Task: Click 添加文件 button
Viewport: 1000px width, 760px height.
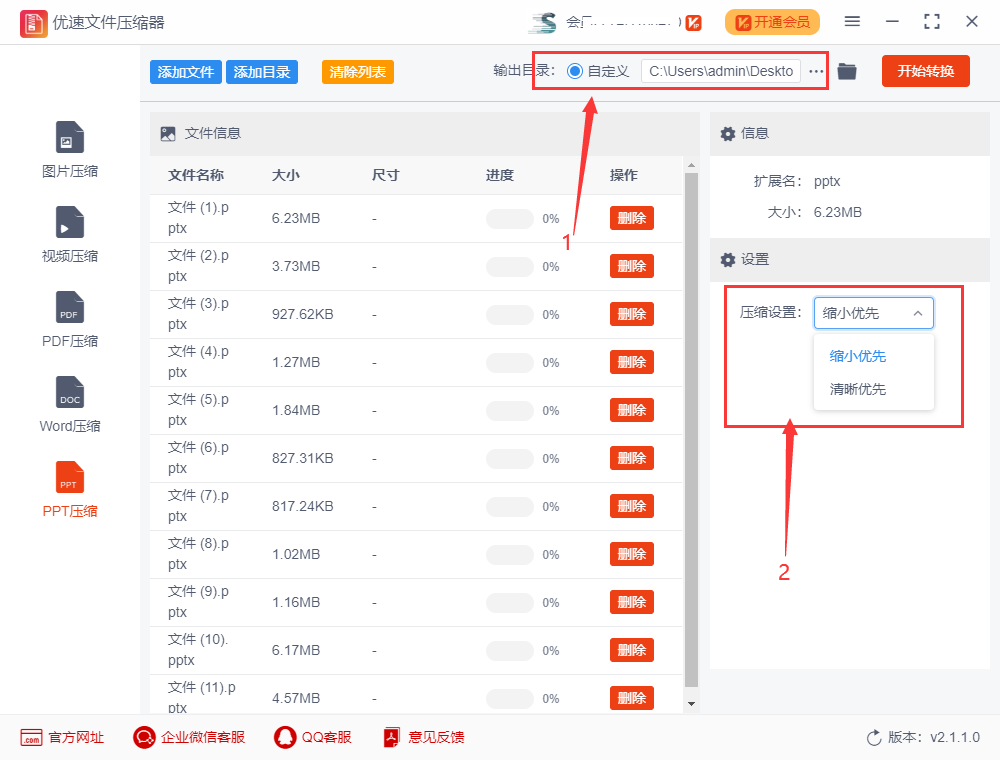Action: click(x=186, y=72)
